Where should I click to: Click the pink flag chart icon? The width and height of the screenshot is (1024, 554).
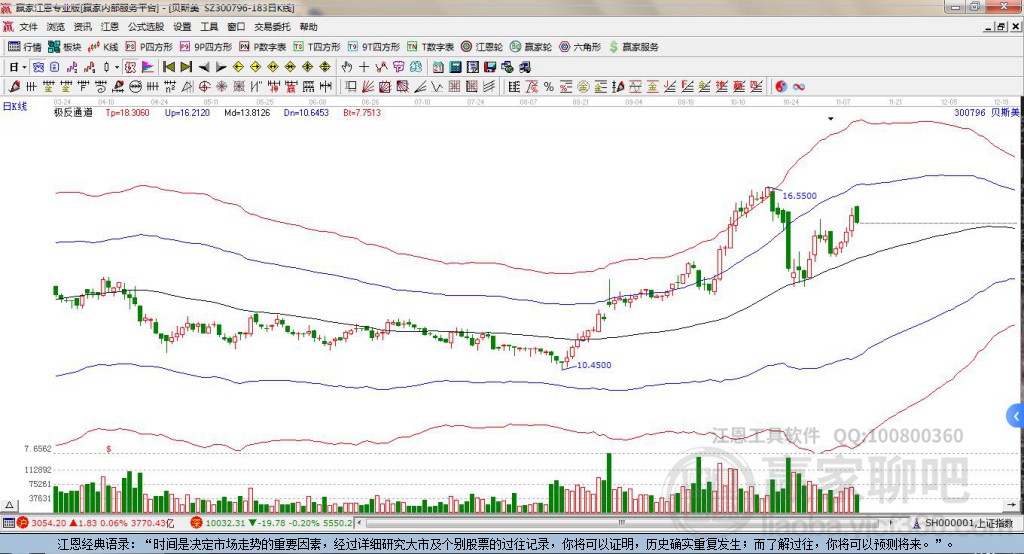(x=148, y=67)
